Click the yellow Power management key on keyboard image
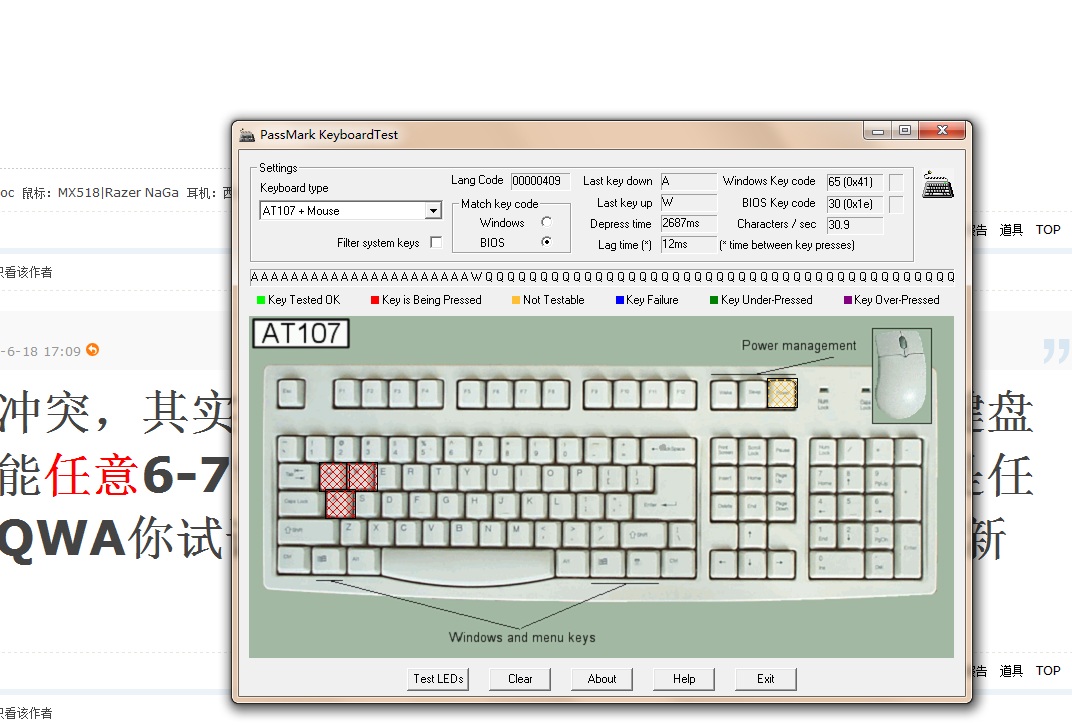Image resolution: width=1072 pixels, height=725 pixels. click(x=782, y=393)
